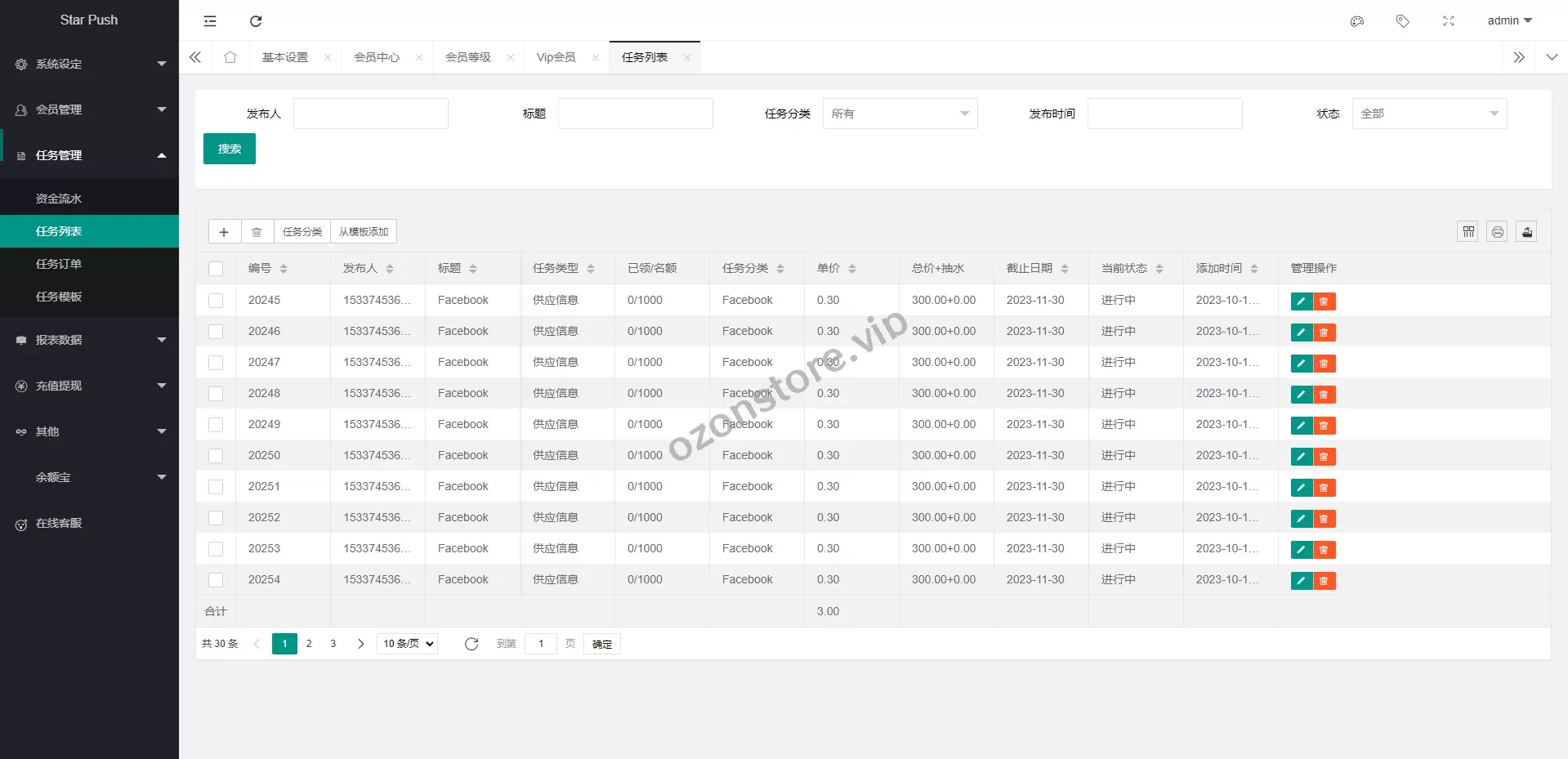Screen dimensions: 1568x759
Task: Click the 从模板添加 button
Action: 364,232
